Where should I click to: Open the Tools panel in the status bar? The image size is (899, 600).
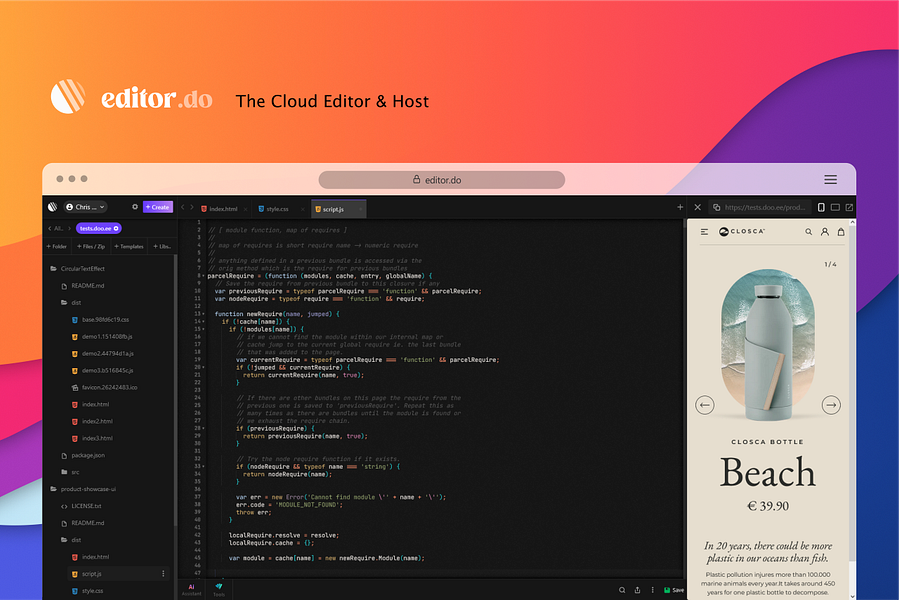click(219, 591)
